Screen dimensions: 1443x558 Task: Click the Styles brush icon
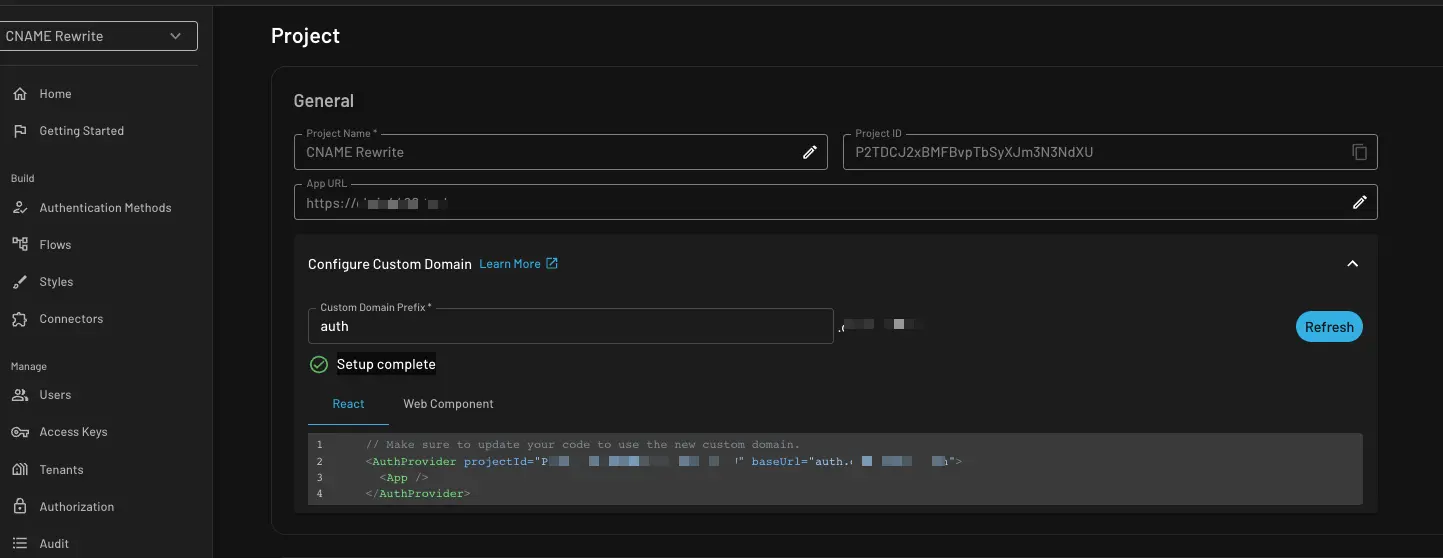(20, 282)
